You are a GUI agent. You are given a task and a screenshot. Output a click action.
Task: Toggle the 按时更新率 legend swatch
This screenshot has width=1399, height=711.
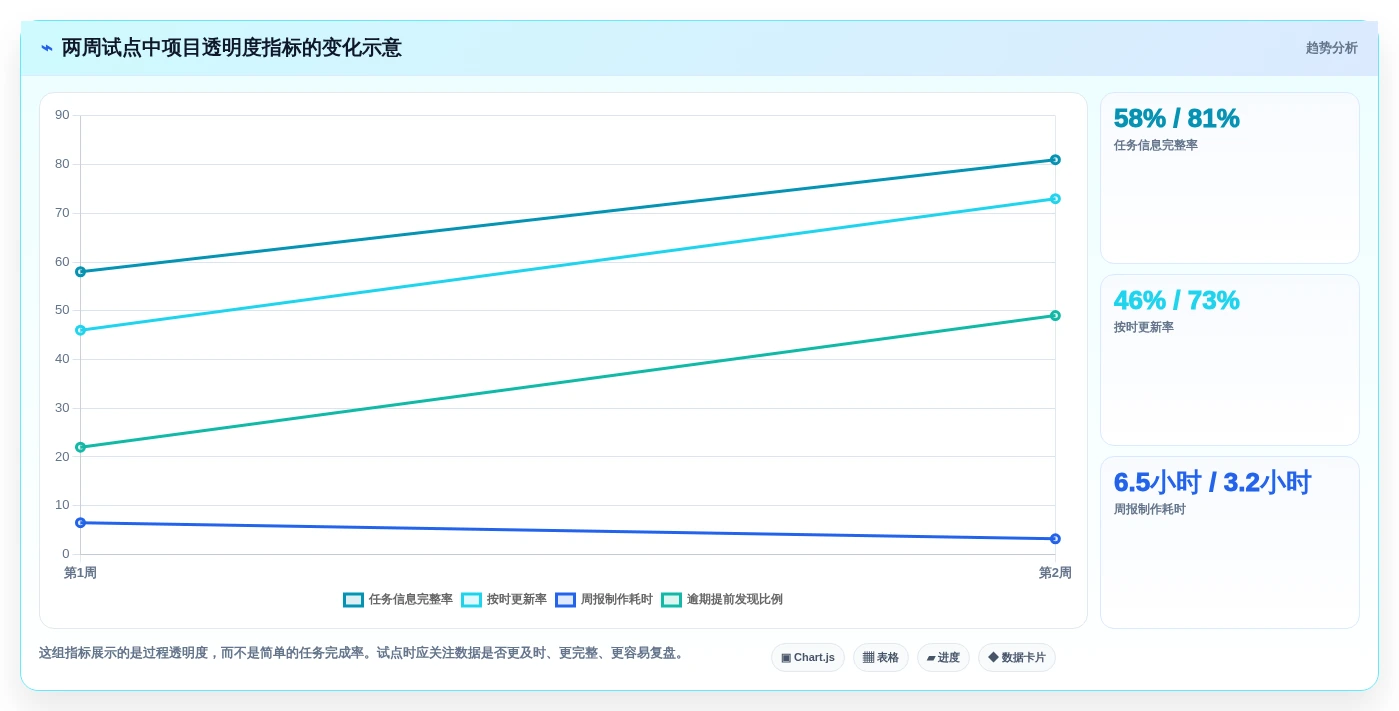pos(471,600)
